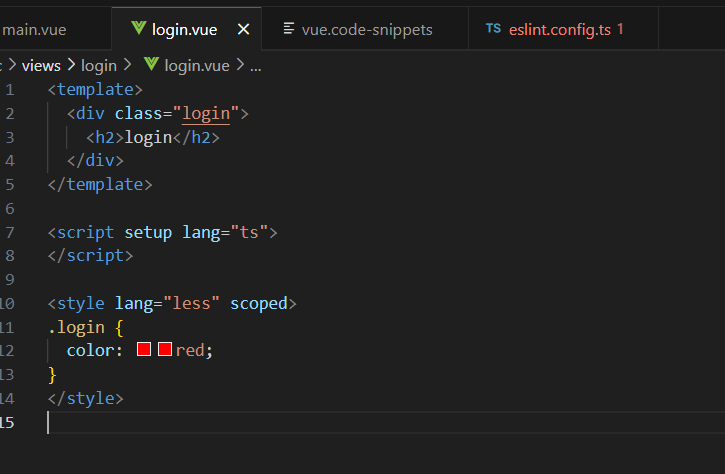Image resolution: width=725 pixels, height=474 pixels.
Task: Place cursor on the h2 login text
Action: tap(148, 137)
